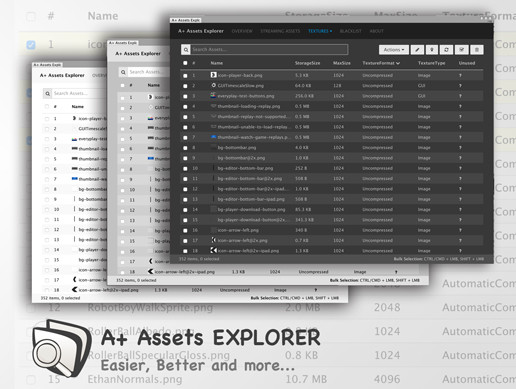Sort by Name column header in dark window
This screenshot has height=389, width=516.
point(217,63)
